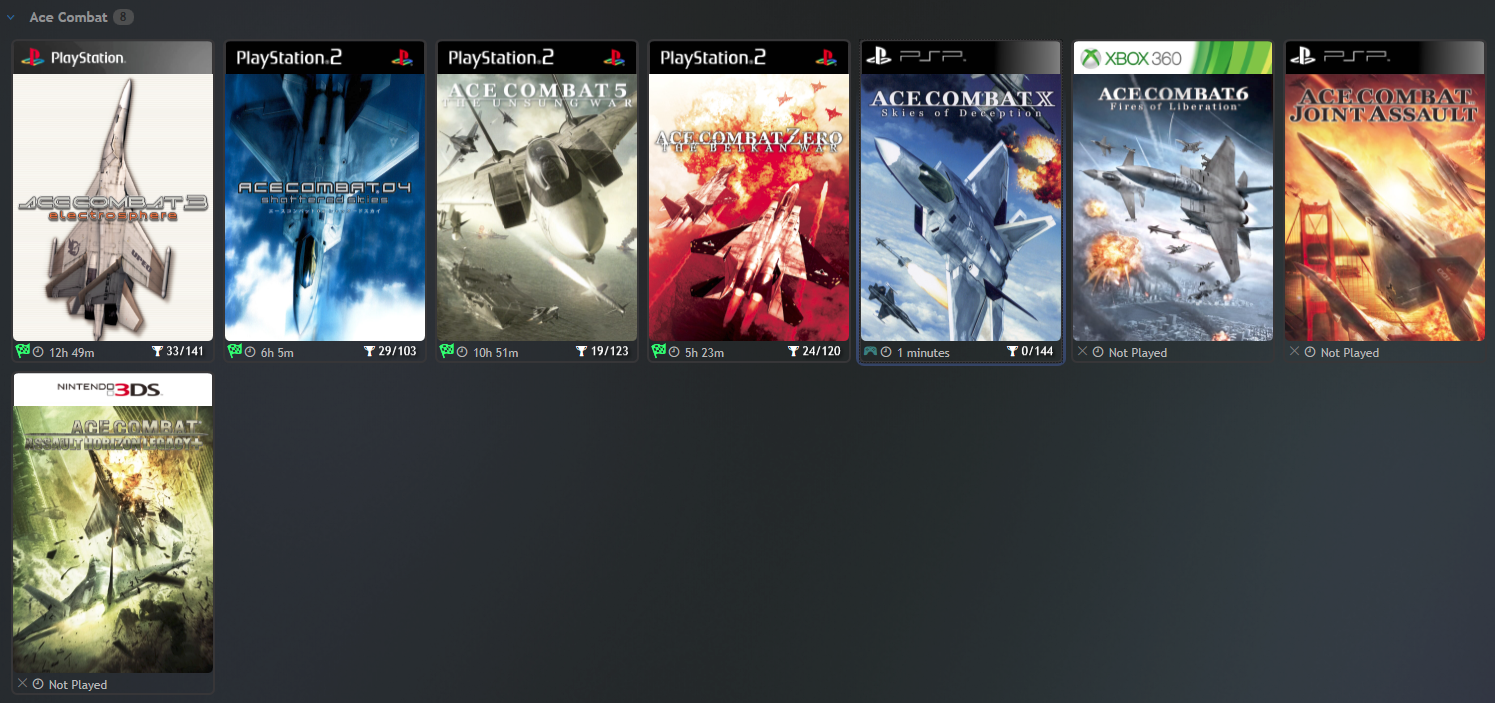Click clock icon beside 5h 23m
The height and width of the screenshot is (703, 1495).
coord(674,352)
